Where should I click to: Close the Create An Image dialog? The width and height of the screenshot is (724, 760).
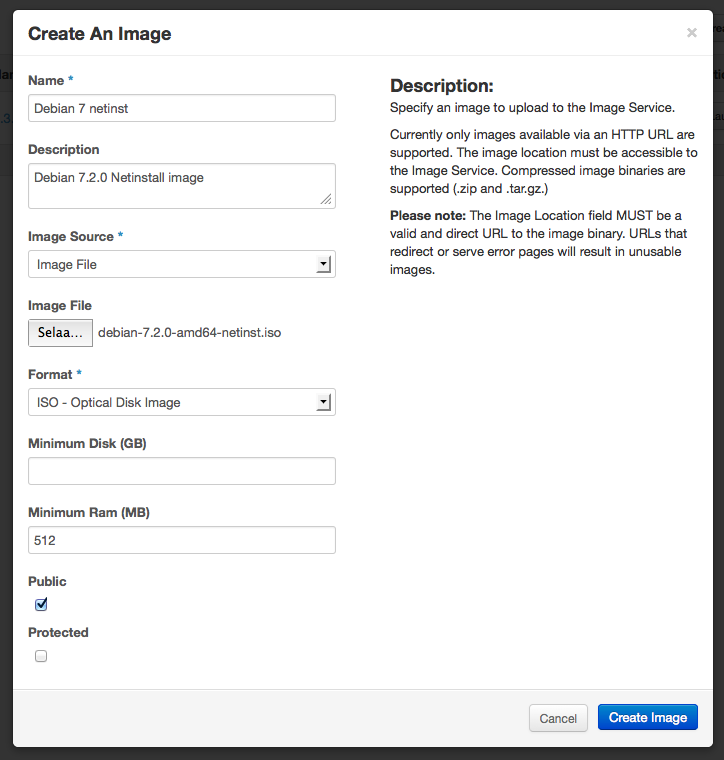click(x=692, y=33)
